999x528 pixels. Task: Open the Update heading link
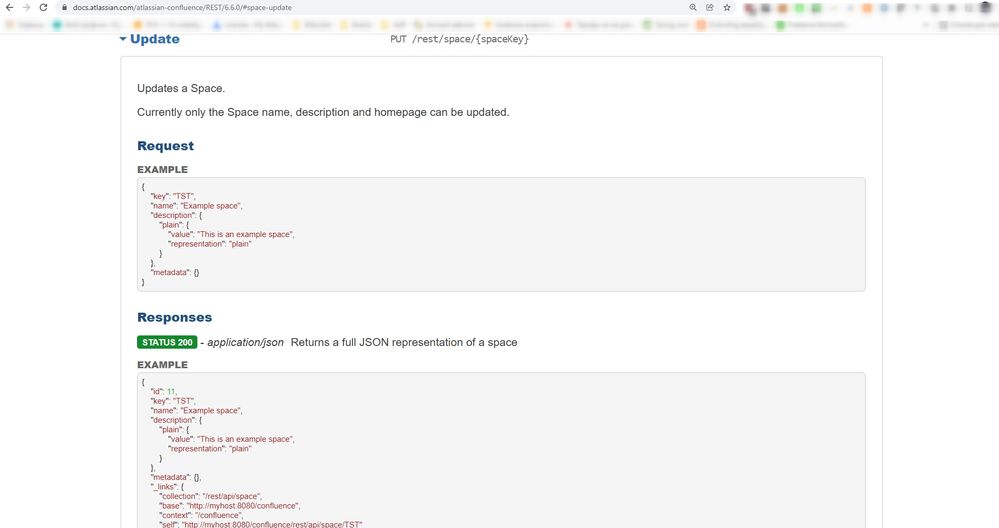pos(155,39)
